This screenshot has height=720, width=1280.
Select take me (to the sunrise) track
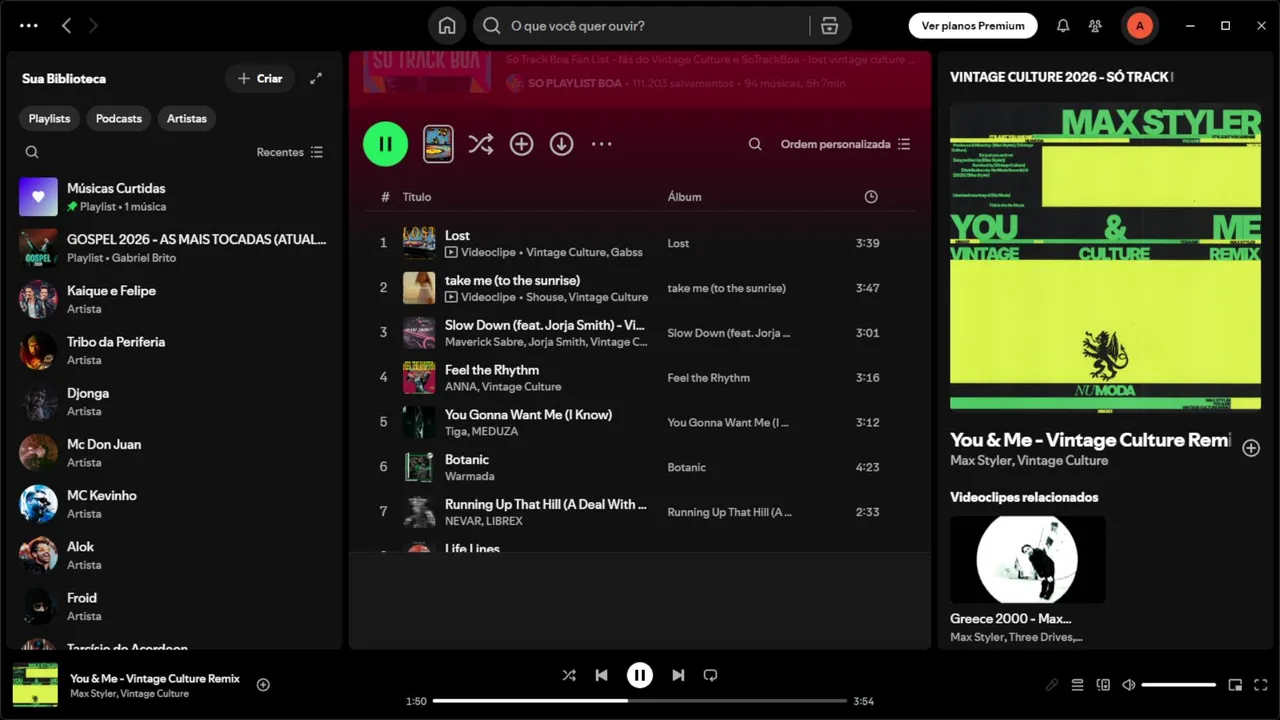512,281
